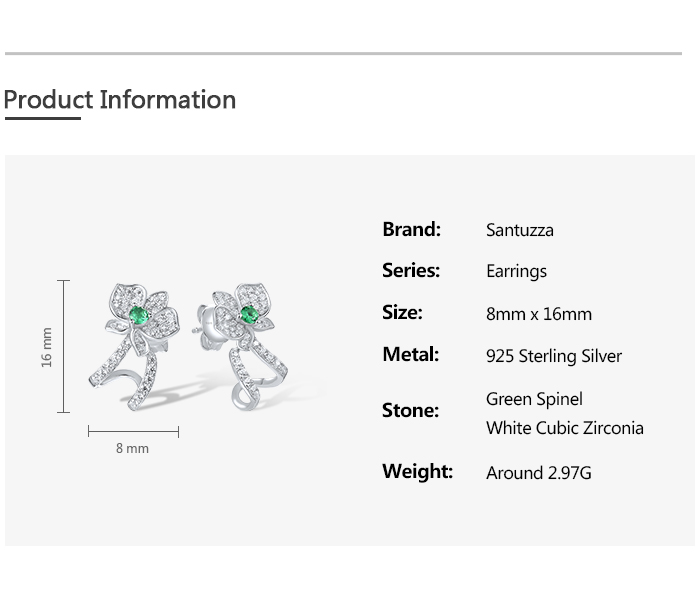
Task: Click the Brand label
Action: tap(411, 229)
